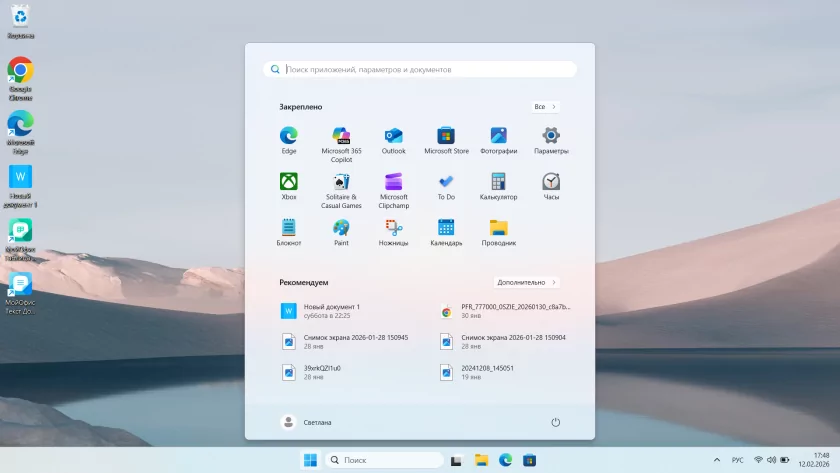Image resolution: width=840 pixels, height=473 pixels.
Task: Expand all apps with Все button
Action: [x=545, y=106]
